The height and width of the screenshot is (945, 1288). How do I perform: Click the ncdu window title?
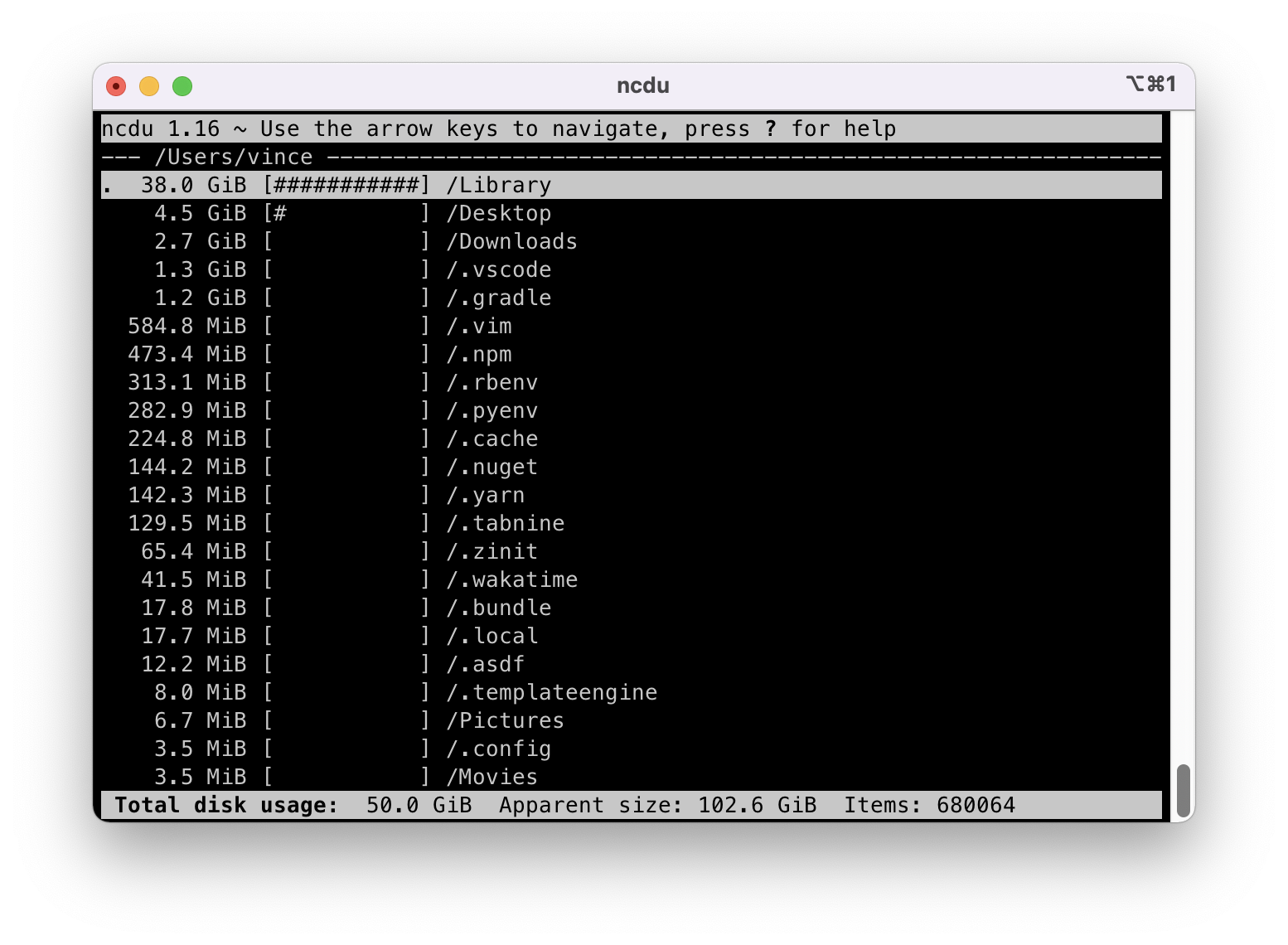click(643, 85)
